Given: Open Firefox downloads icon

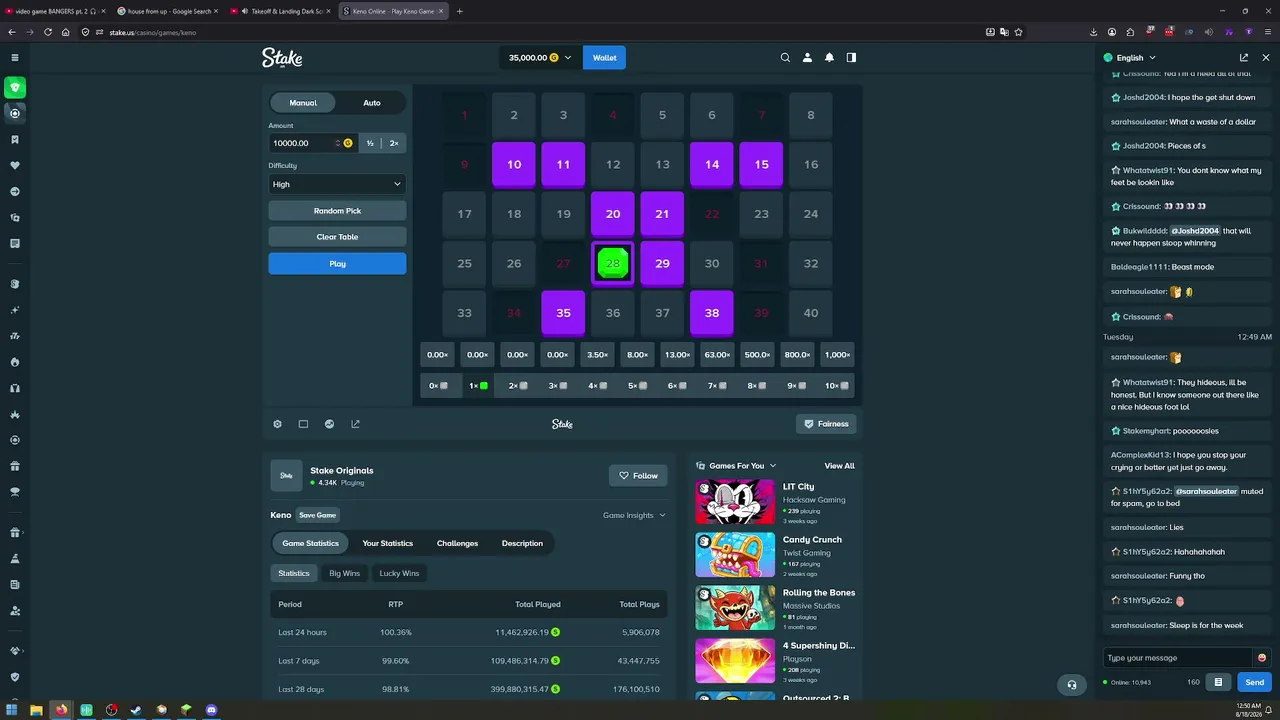Looking at the screenshot, I should pos(1093,32).
